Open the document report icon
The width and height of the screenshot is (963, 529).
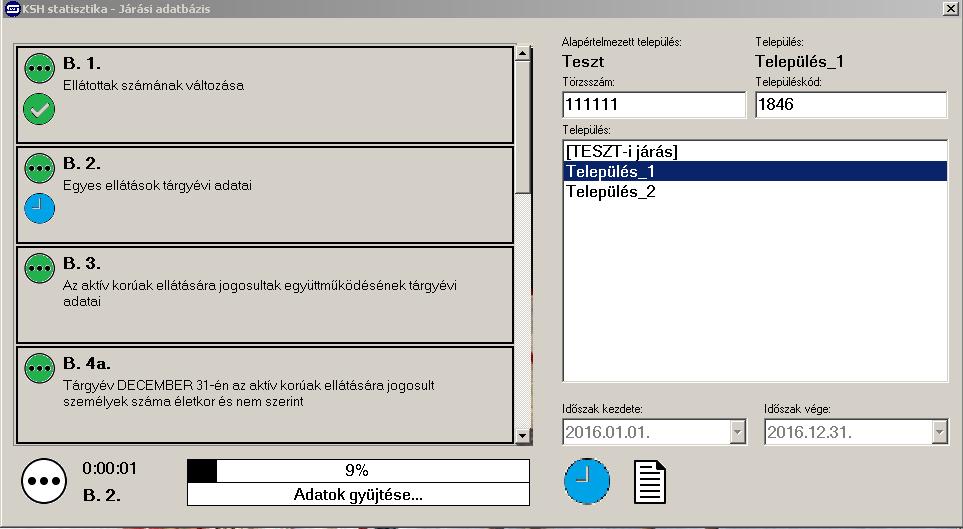(x=650, y=482)
